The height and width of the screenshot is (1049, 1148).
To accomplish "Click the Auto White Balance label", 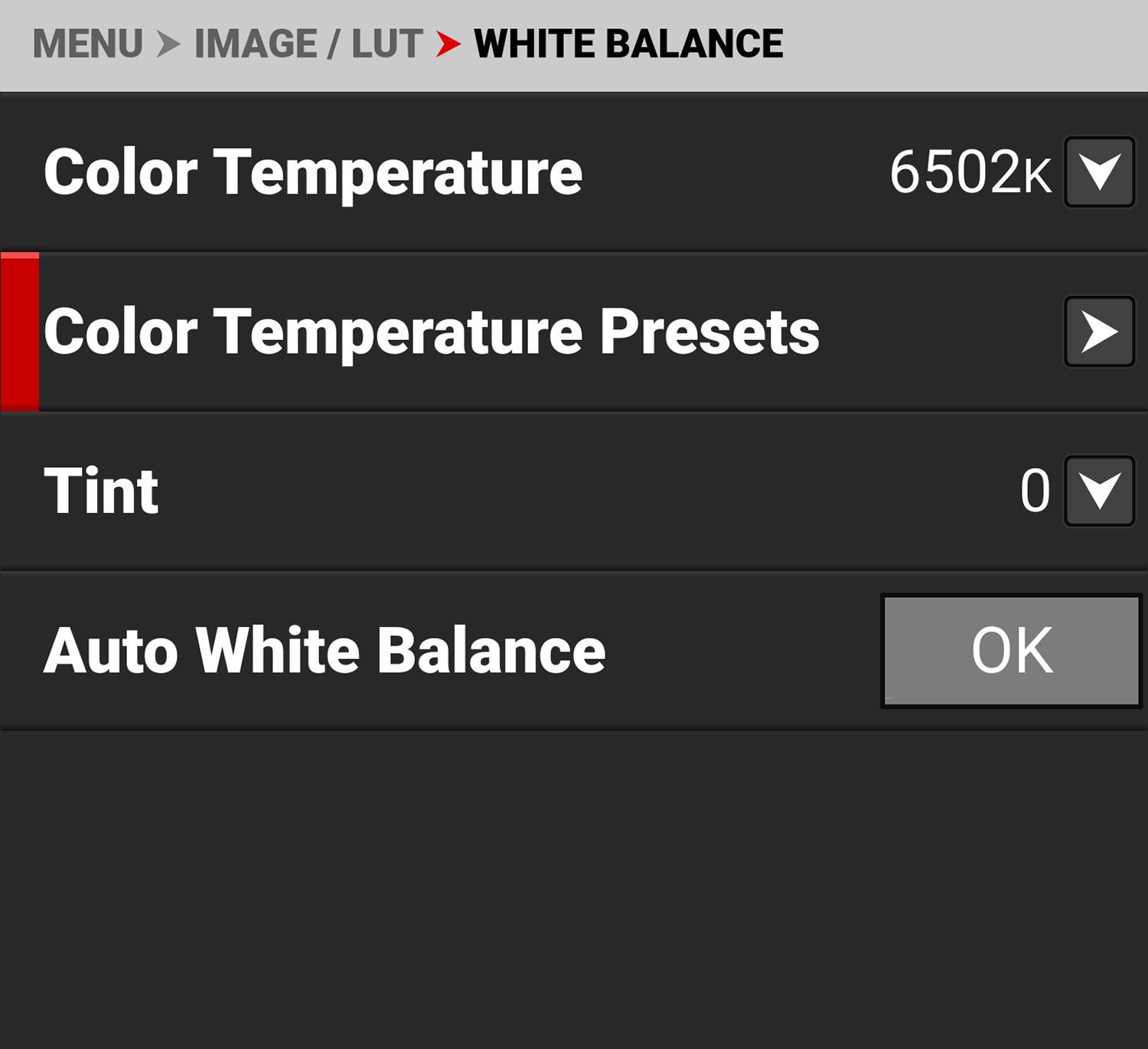I will point(325,651).
